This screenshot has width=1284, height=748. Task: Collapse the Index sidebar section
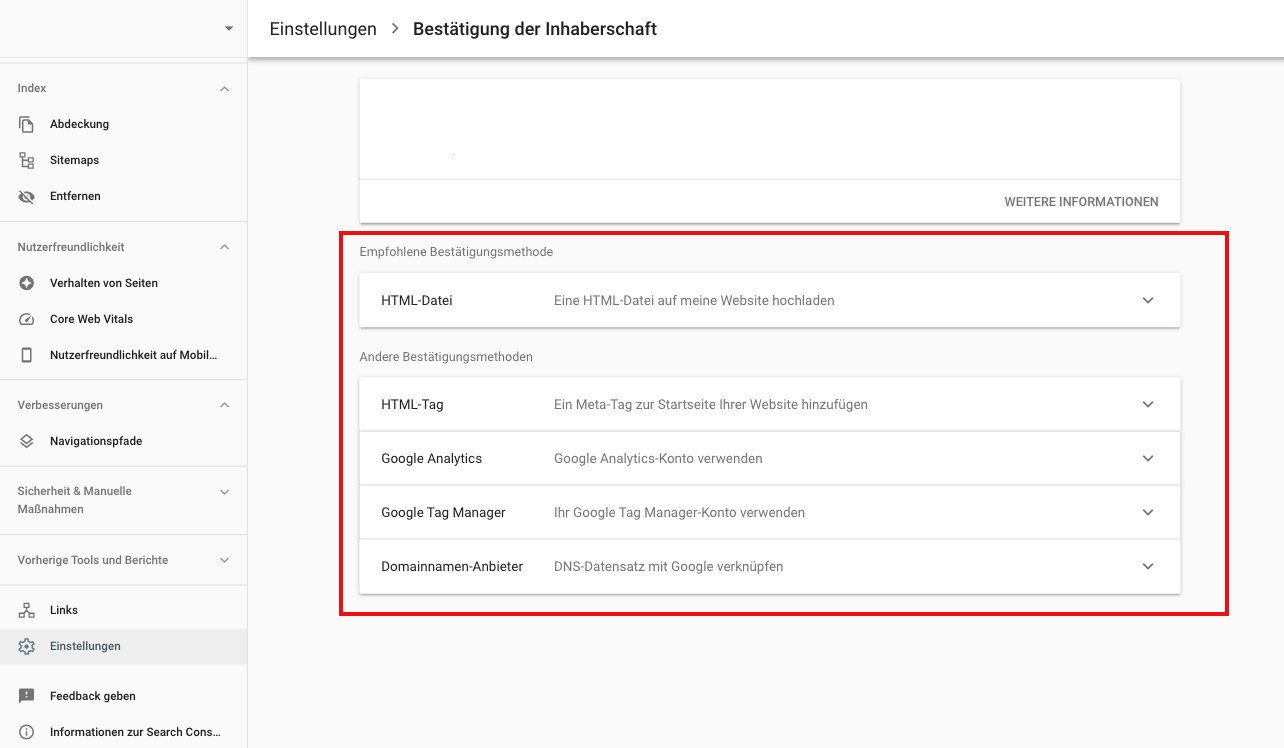click(x=224, y=89)
